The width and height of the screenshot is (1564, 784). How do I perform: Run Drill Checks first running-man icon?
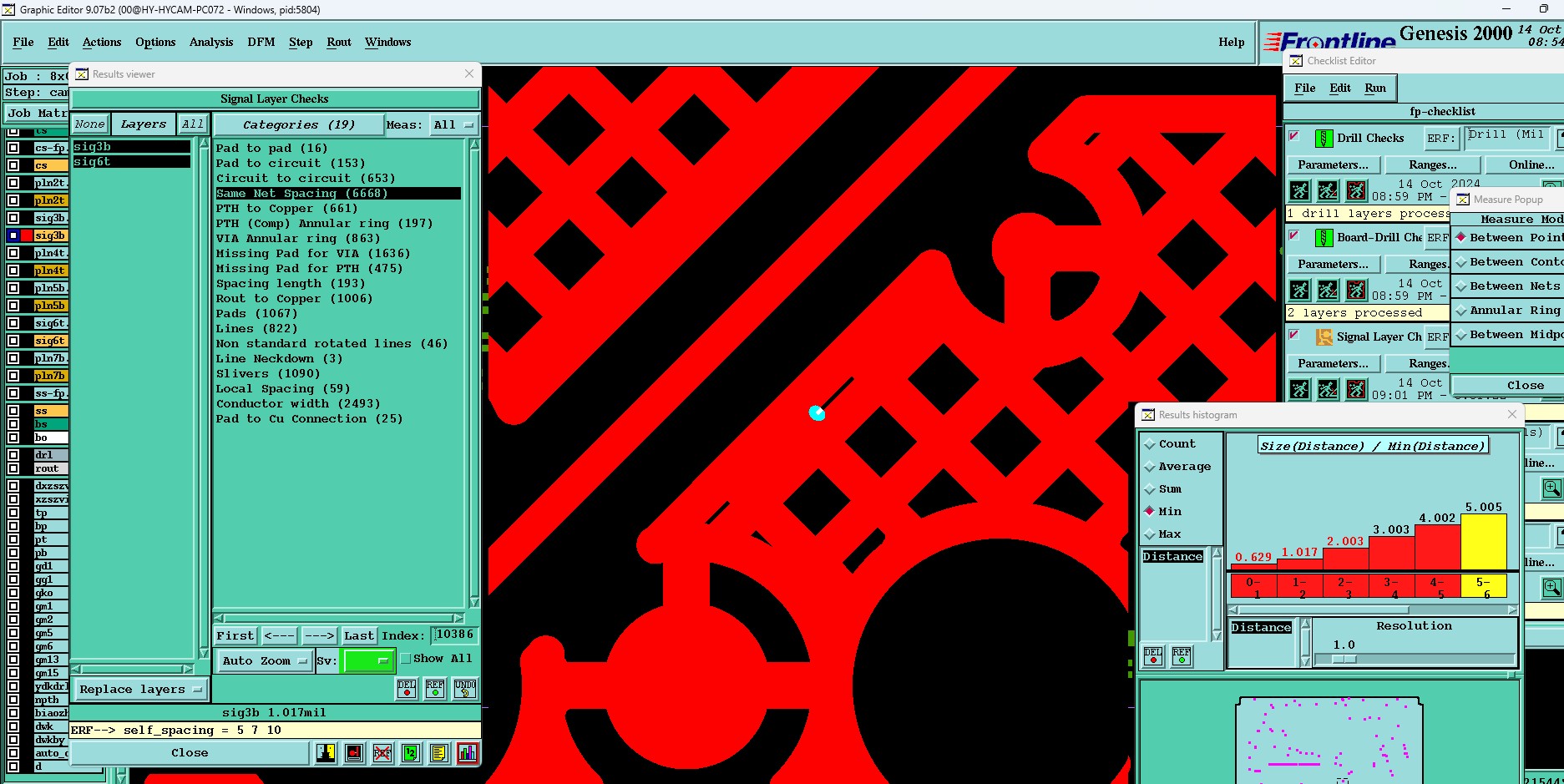[x=1299, y=190]
